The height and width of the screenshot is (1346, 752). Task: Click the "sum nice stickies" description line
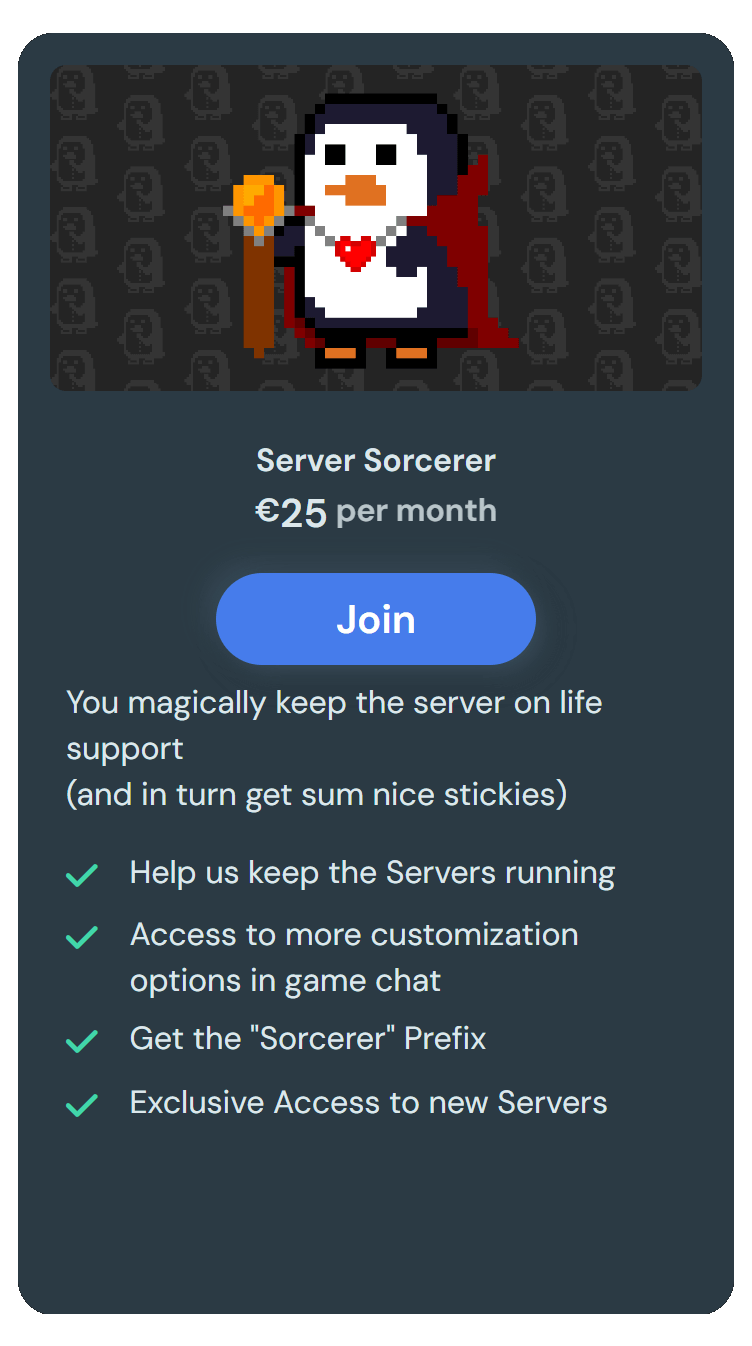point(317,794)
